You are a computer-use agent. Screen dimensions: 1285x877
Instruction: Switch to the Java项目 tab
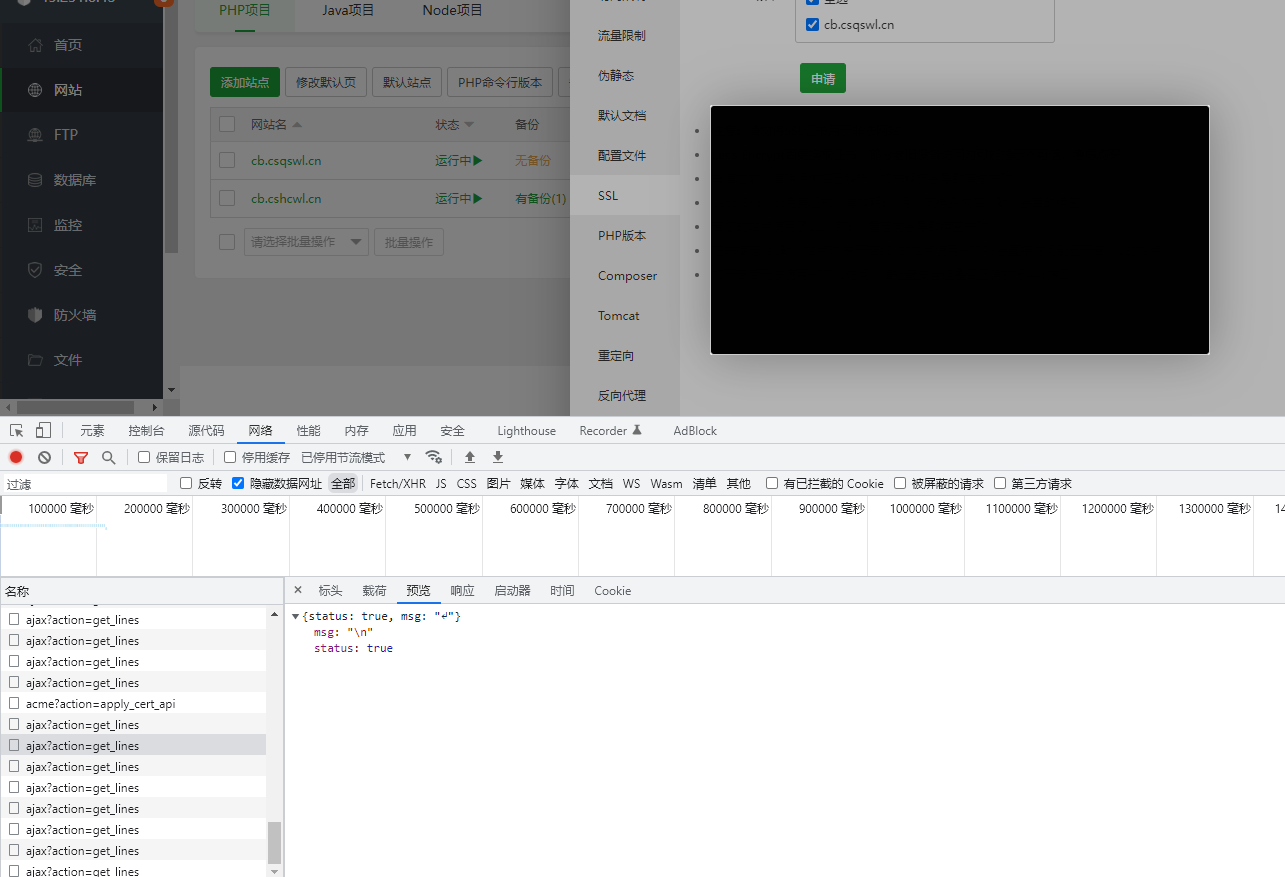pos(348,10)
